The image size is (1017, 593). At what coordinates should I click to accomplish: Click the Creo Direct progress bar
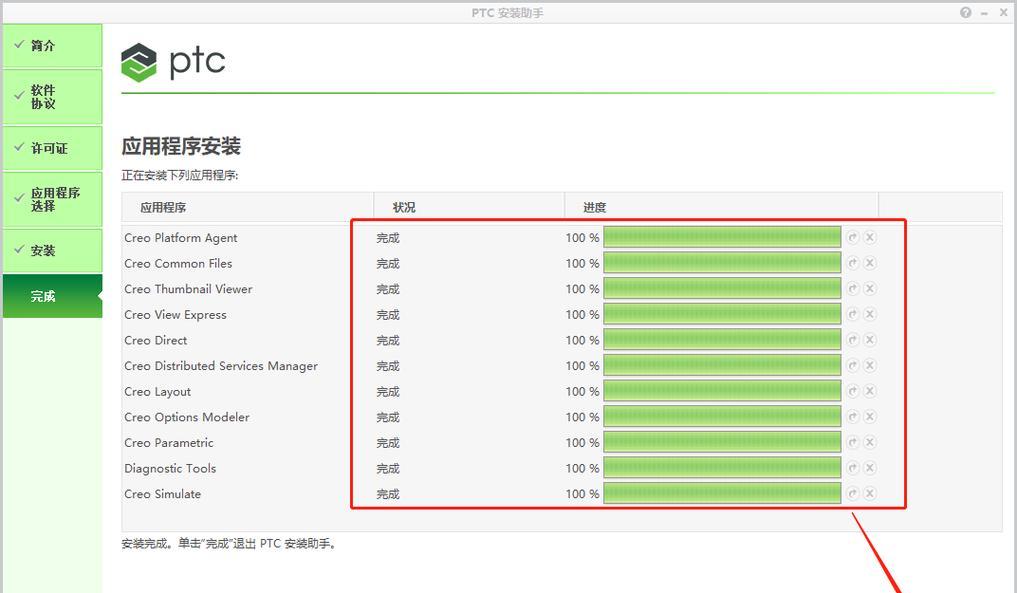click(722, 340)
